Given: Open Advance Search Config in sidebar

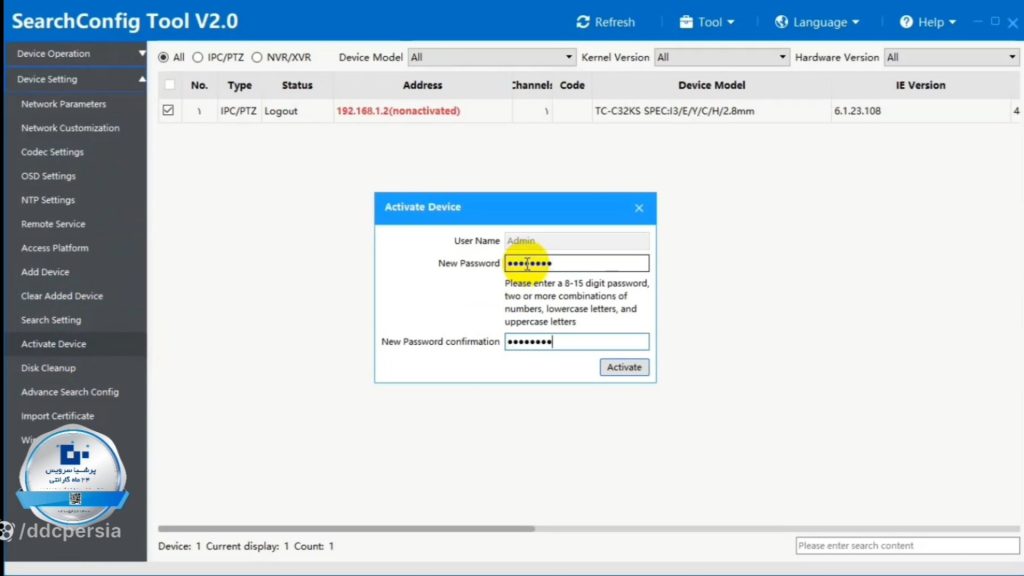Looking at the screenshot, I should pos(70,392).
